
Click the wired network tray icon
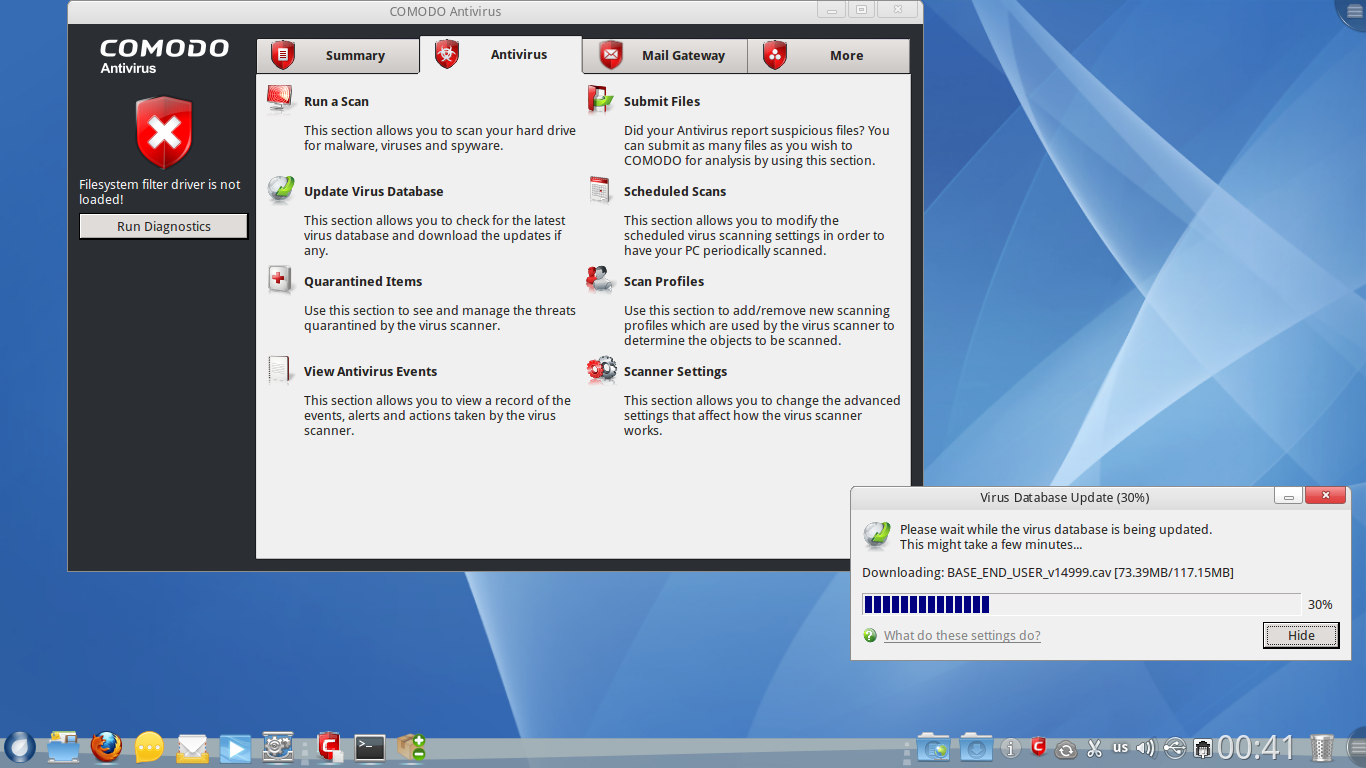coord(1203,747)
